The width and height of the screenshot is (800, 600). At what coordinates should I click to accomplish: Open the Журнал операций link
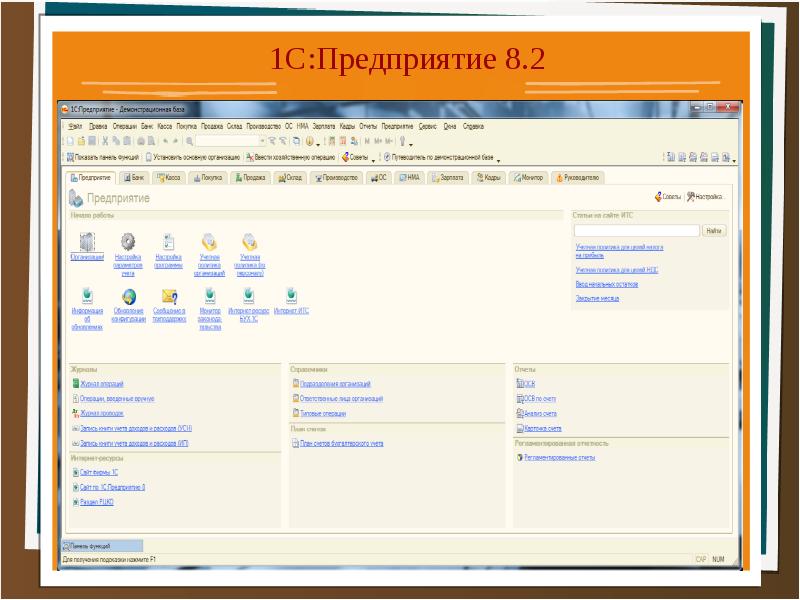coord(102,384)
